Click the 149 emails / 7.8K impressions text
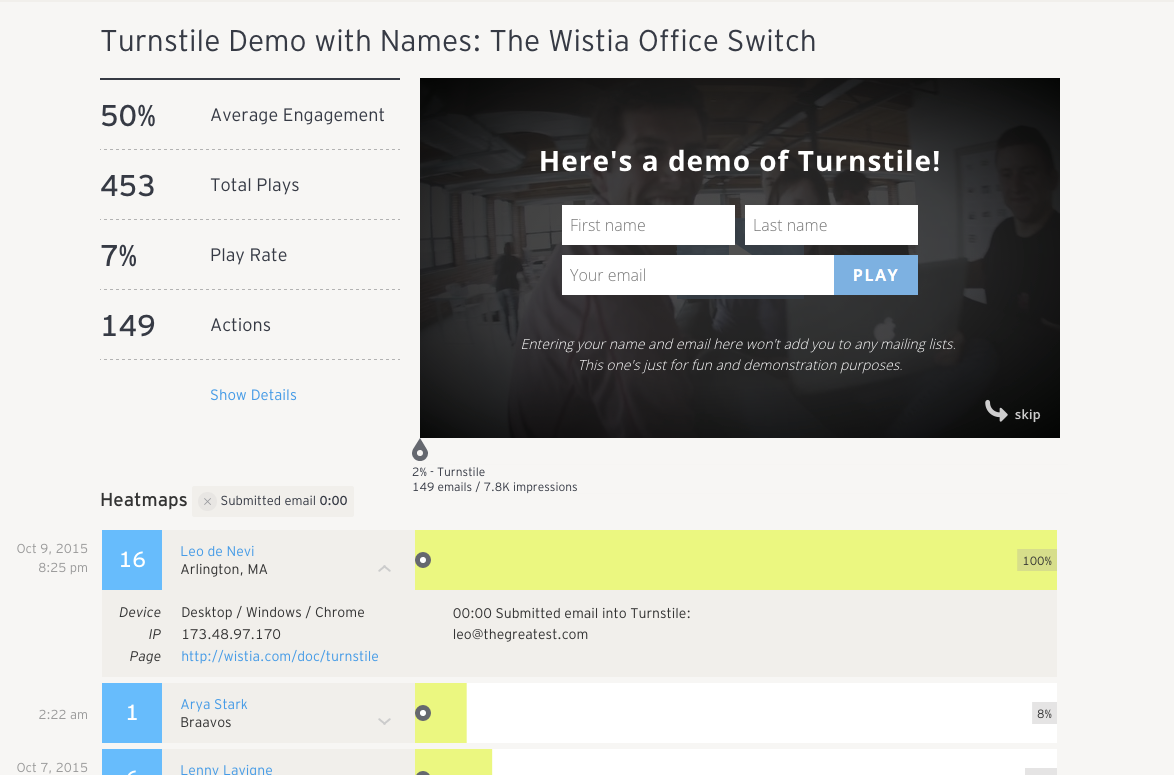 tap(495, 487)
